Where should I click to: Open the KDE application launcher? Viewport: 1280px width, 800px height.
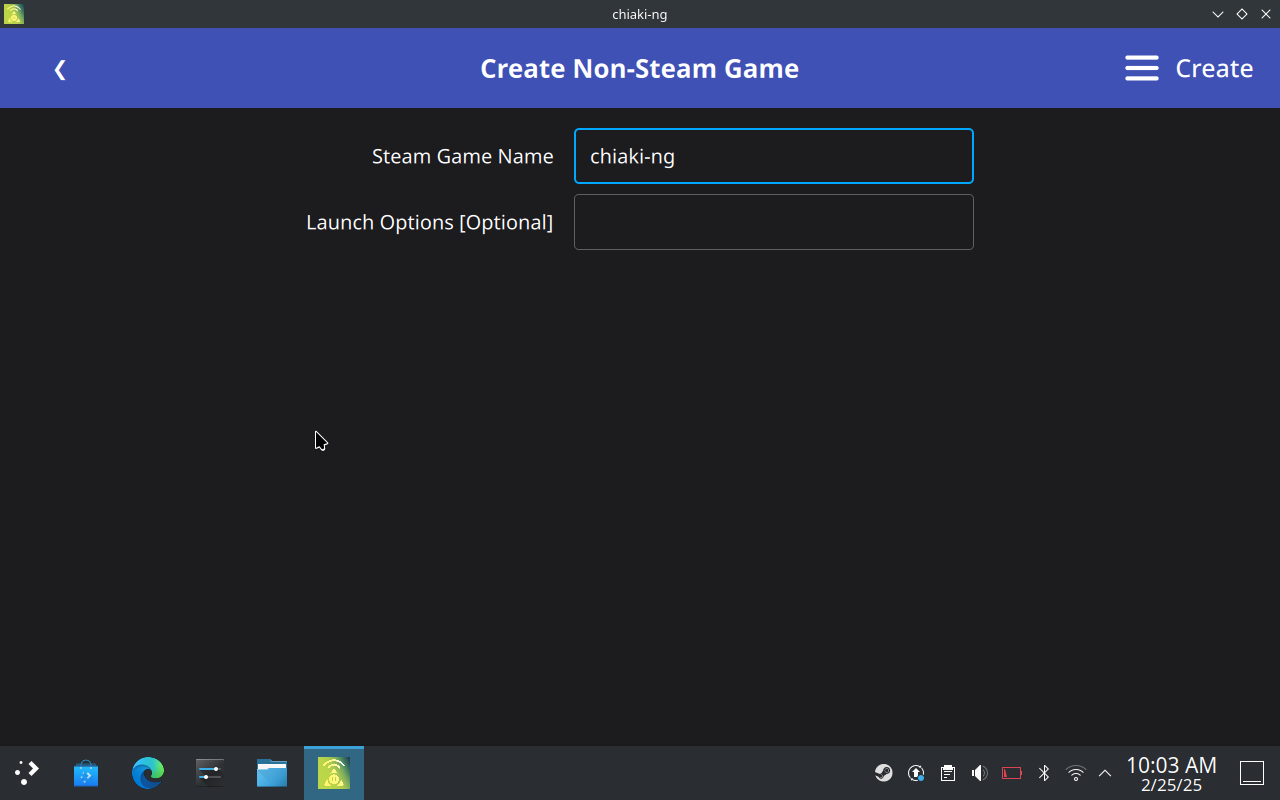pos(26,772)
